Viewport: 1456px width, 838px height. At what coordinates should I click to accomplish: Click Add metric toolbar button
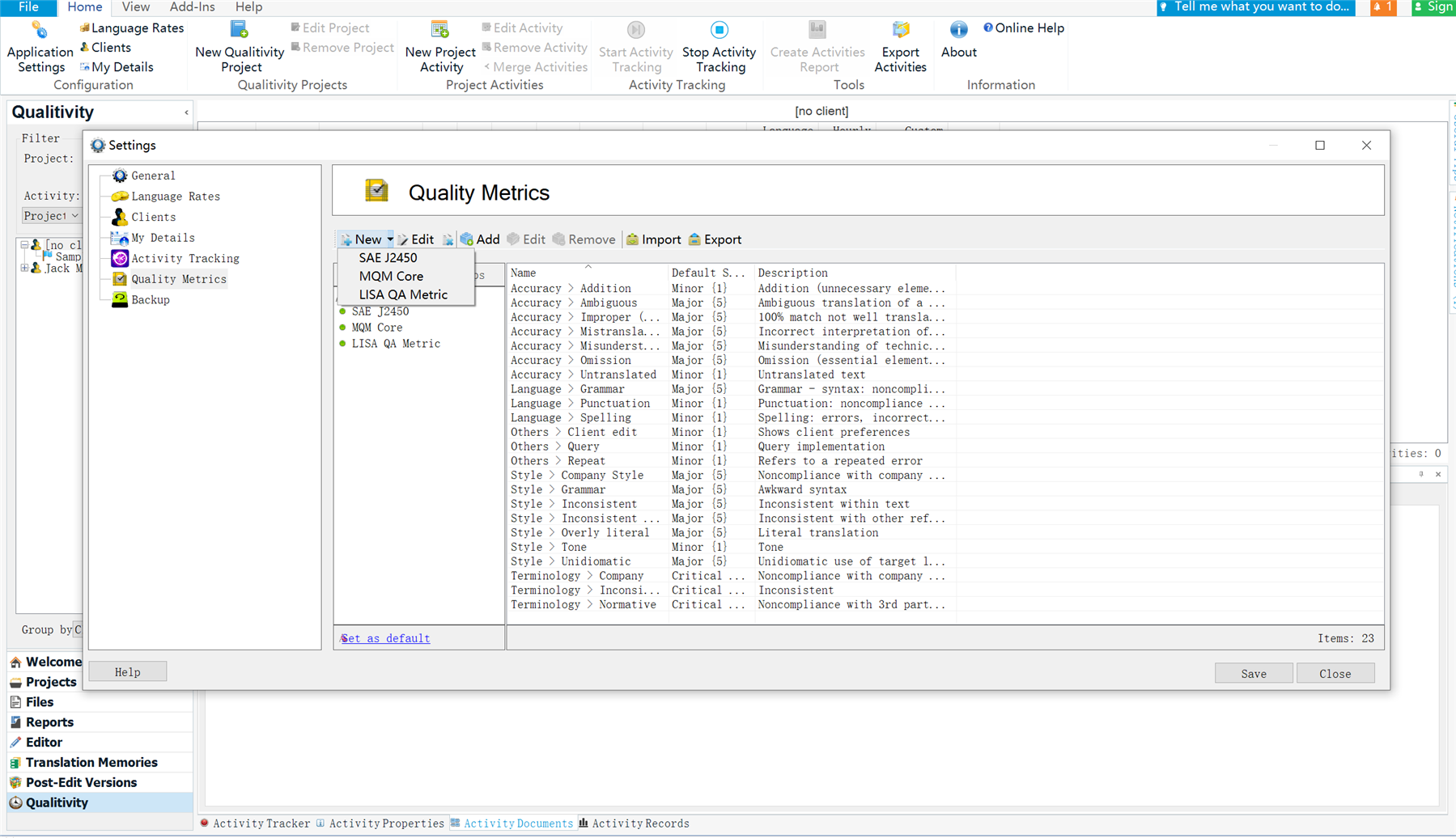pyautogui.click(x=480, y=239)
